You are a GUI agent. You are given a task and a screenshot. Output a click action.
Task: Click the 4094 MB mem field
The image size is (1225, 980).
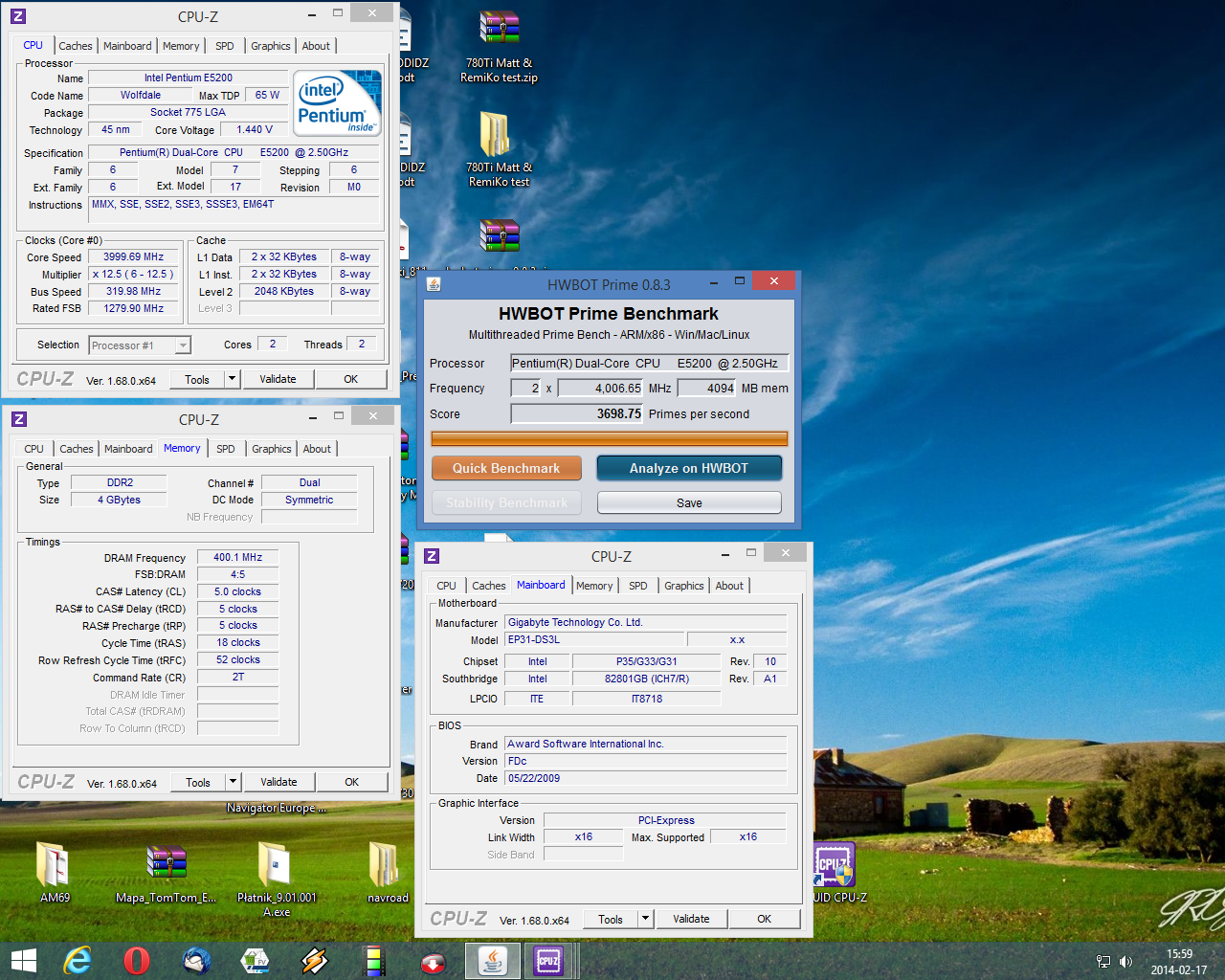tap(707, 388)
